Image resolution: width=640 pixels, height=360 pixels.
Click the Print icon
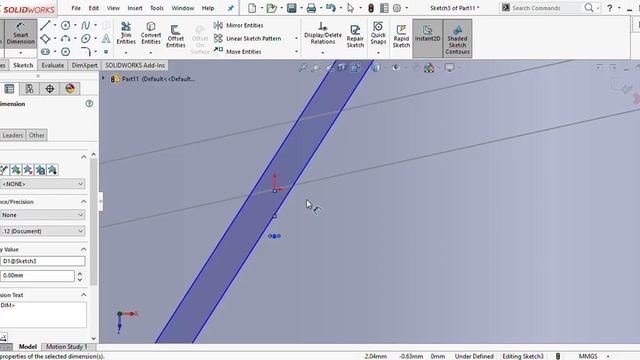(311, 8)
